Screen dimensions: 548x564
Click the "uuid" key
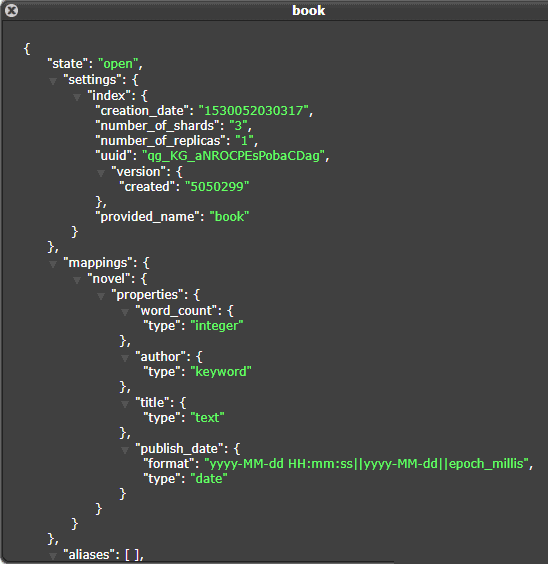coord(114,156)
